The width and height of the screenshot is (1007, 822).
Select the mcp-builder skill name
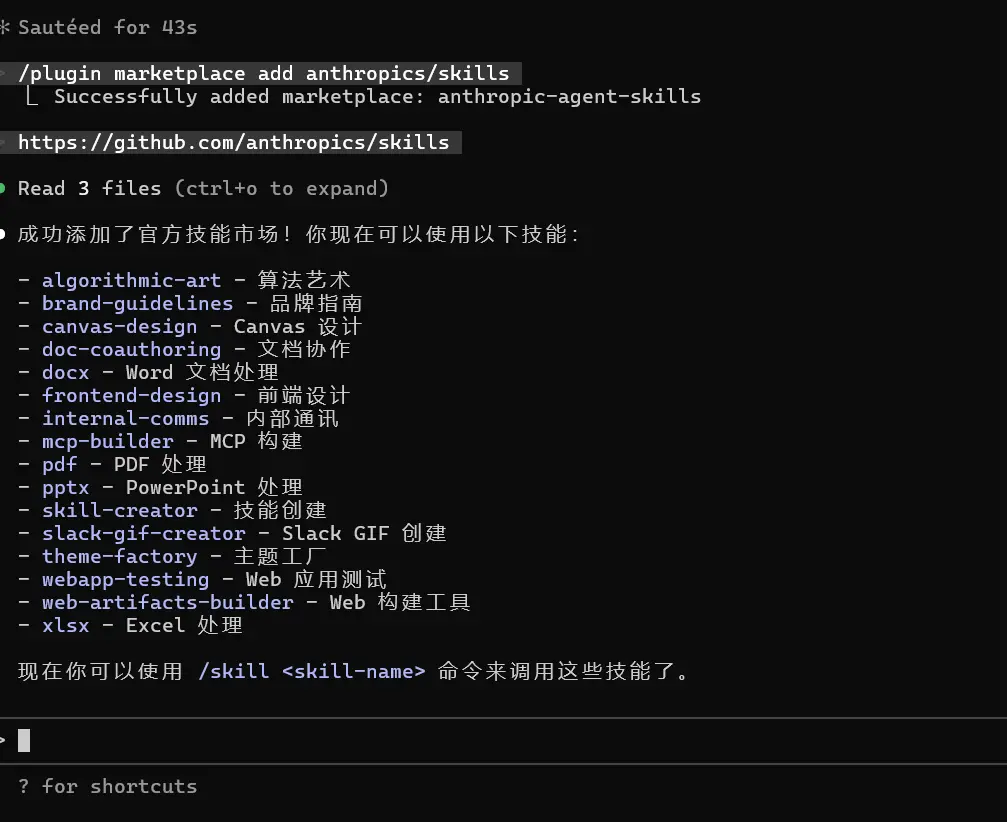[x=107, y=441]
